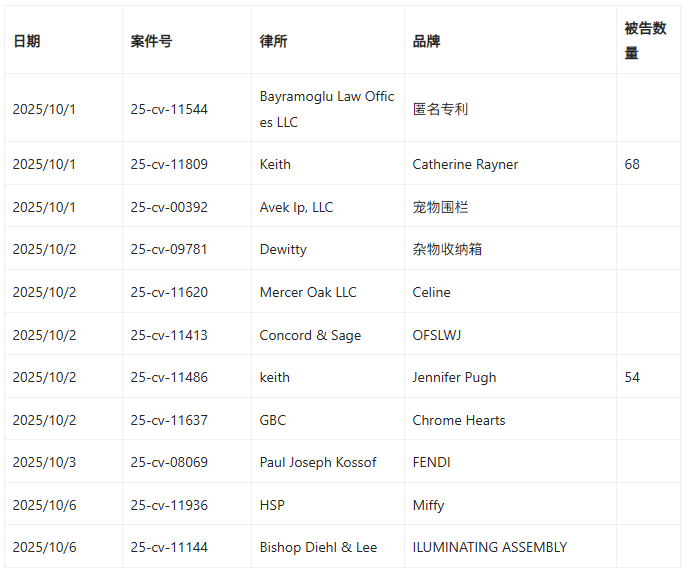Click the Avek Ip, LLC cell
The height and width of the screenshot is (571, 689).
pyautogui.click(x=296, y=207)
